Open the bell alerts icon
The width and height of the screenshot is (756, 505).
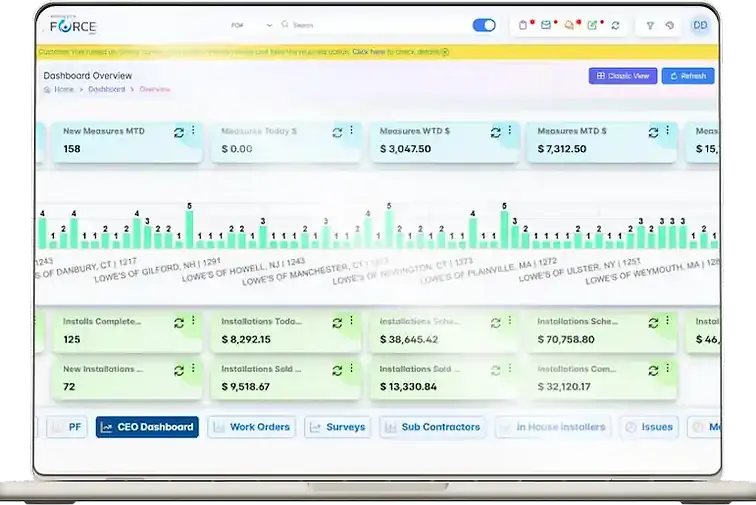click(x=569, y=26)
